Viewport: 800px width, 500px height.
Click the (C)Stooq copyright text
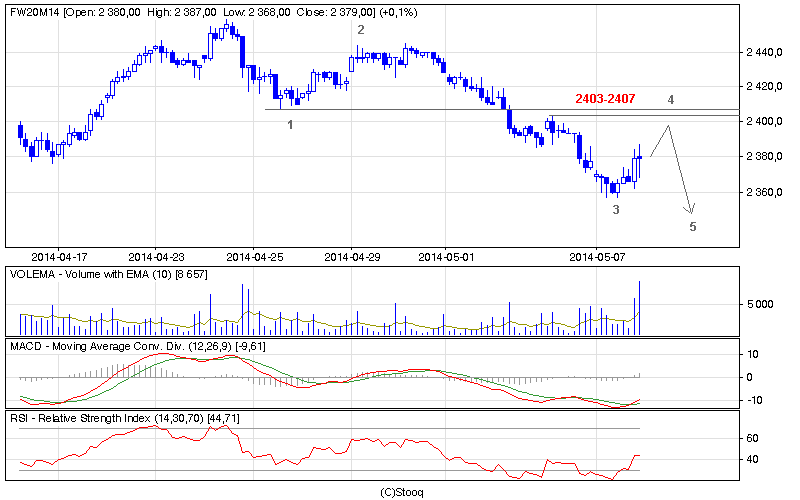pyautogui.click(x=402, y=492)
